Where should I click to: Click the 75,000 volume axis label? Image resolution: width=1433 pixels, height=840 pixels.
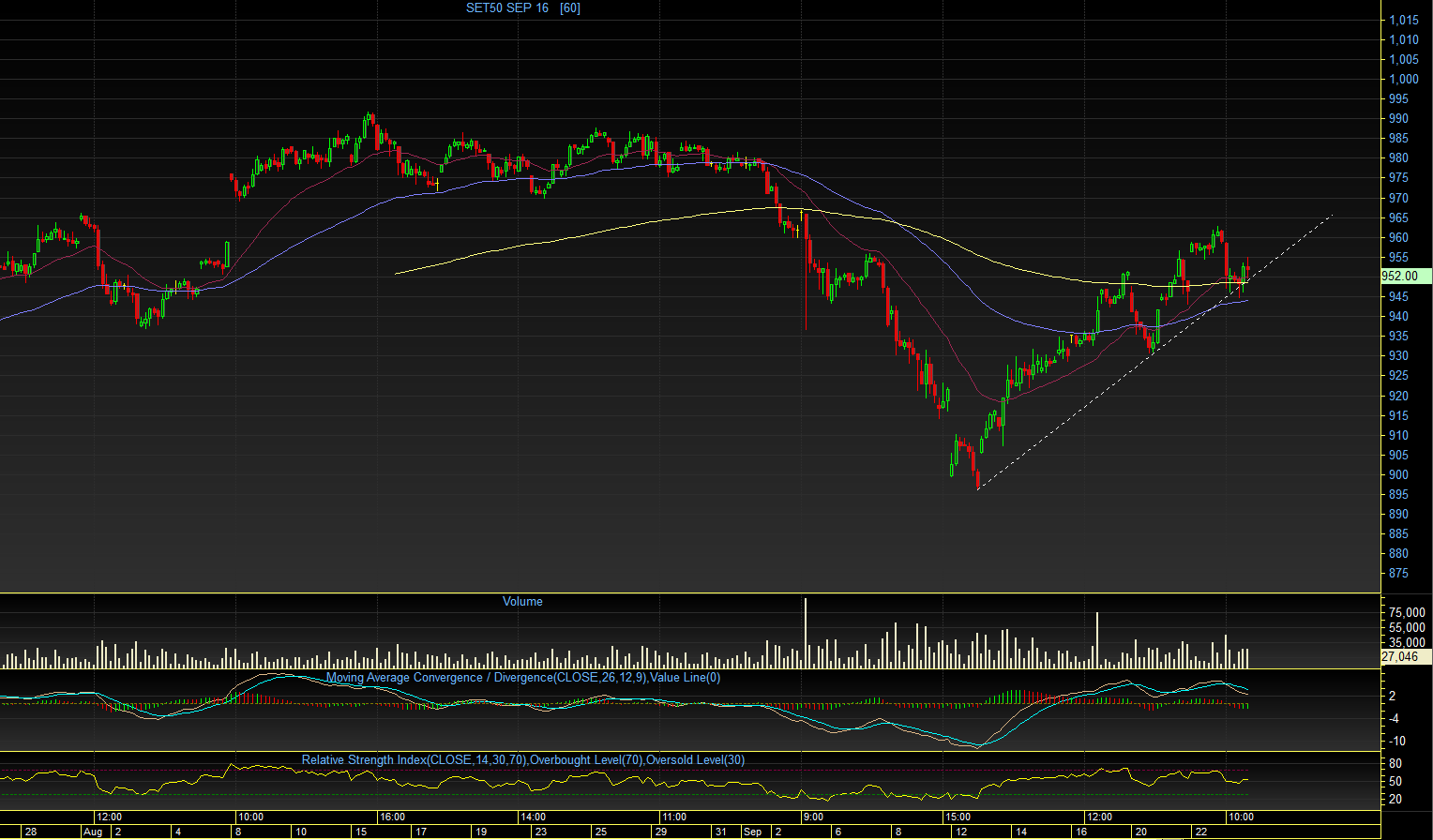tap(1408, 613)
